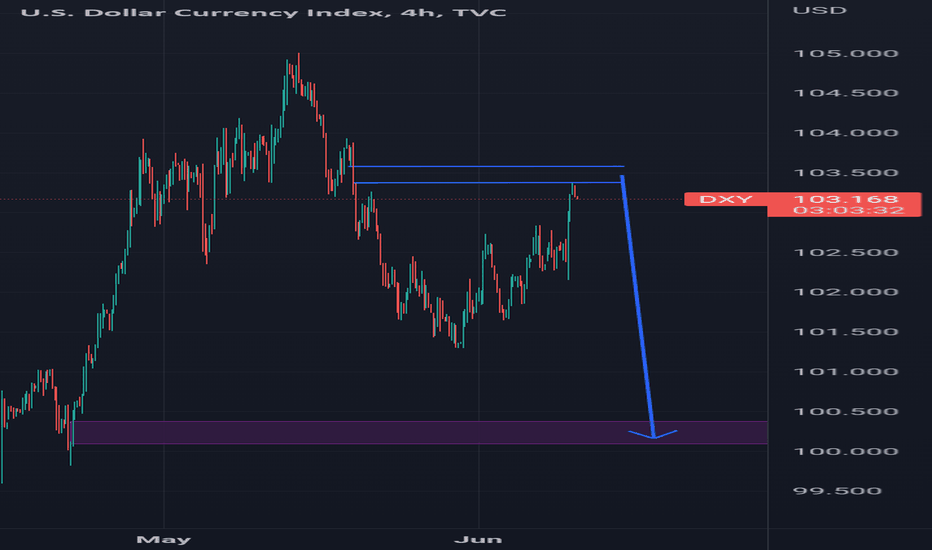The width and height of the screenshot is (932, 550).
Task: Click the 101.000 price axis label
Action: click(x=845, y=372)
